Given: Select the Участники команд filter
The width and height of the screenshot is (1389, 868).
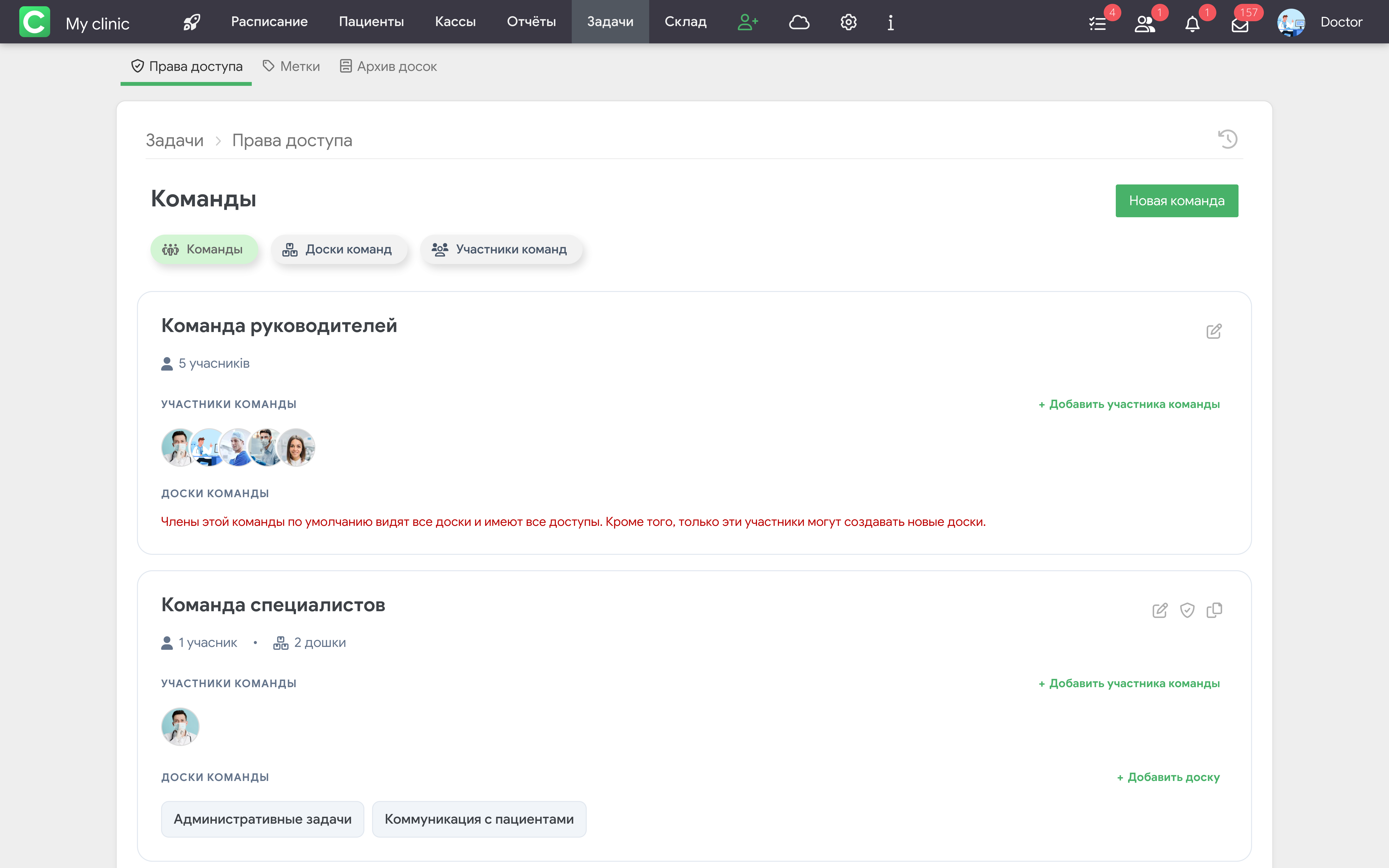Looking at the screenshot, I should [x=501, y=249].
